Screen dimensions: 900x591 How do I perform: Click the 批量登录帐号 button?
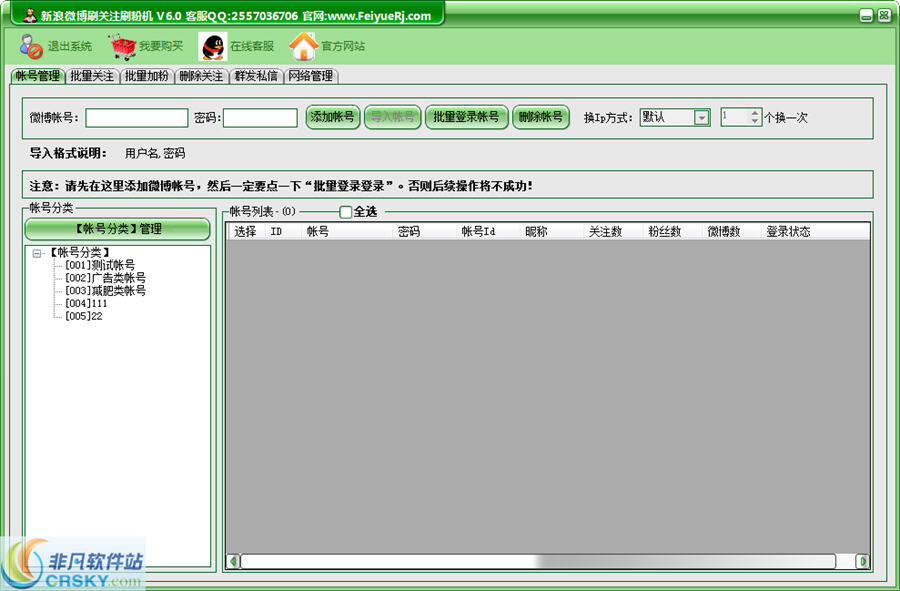(x=466, y=117)
